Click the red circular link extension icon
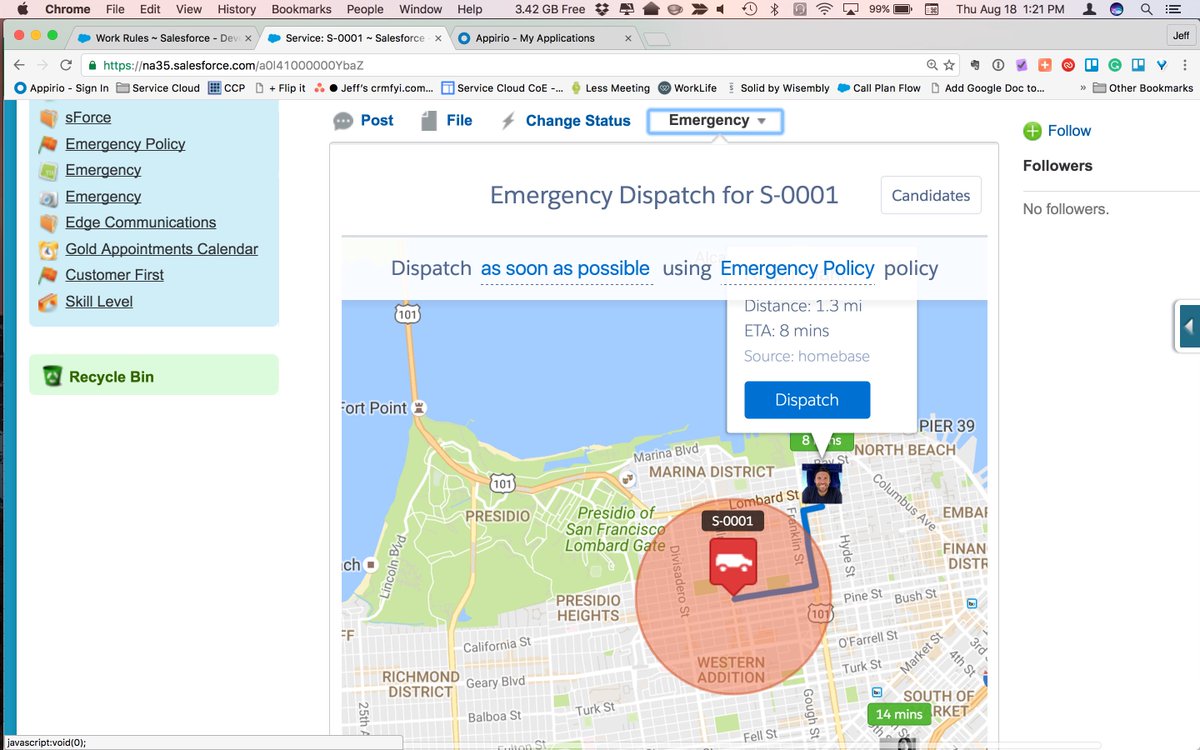This screenshot has height=750, width=1200. [x=1068, y=65]
